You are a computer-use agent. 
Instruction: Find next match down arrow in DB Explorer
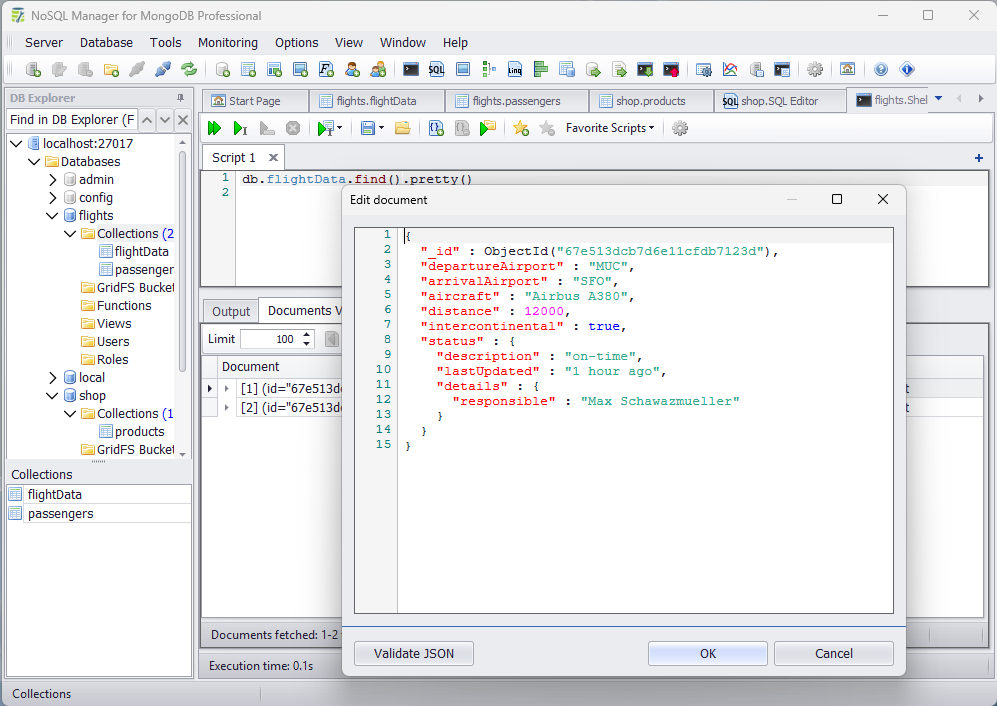(x=165, y=120)
